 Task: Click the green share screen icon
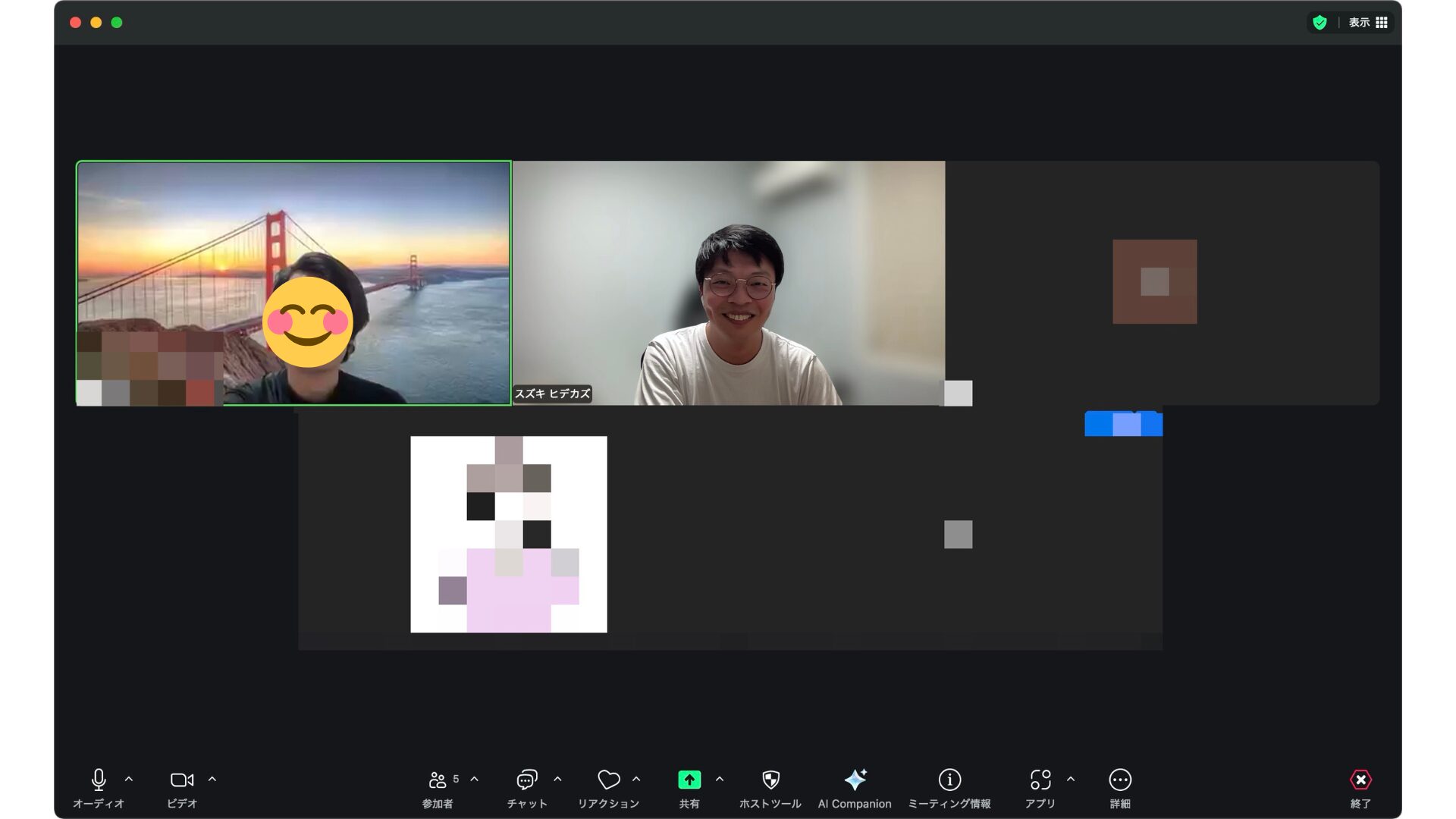click(689, 780)
